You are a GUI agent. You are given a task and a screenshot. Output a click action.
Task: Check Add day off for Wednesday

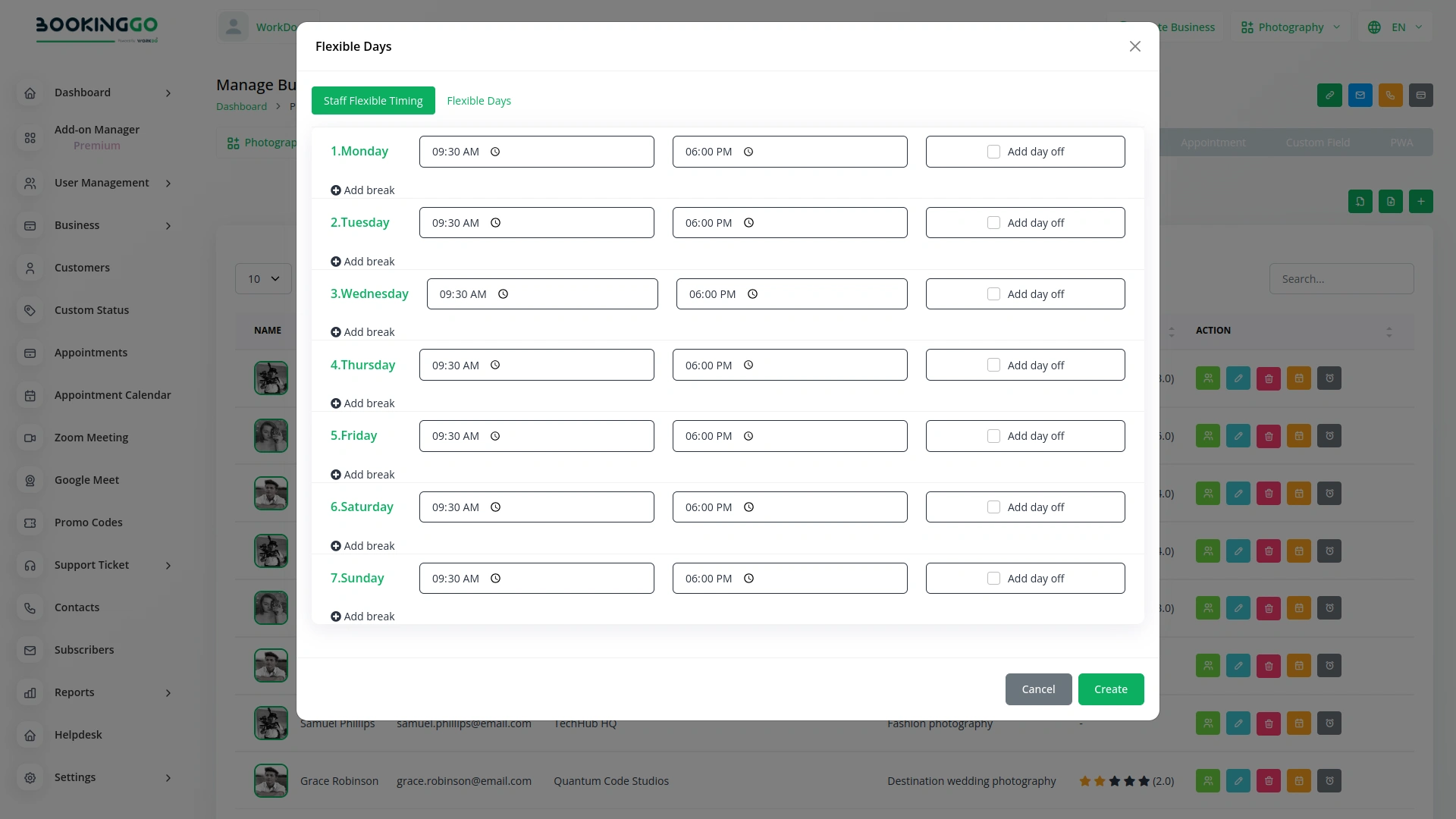(993, 293)
